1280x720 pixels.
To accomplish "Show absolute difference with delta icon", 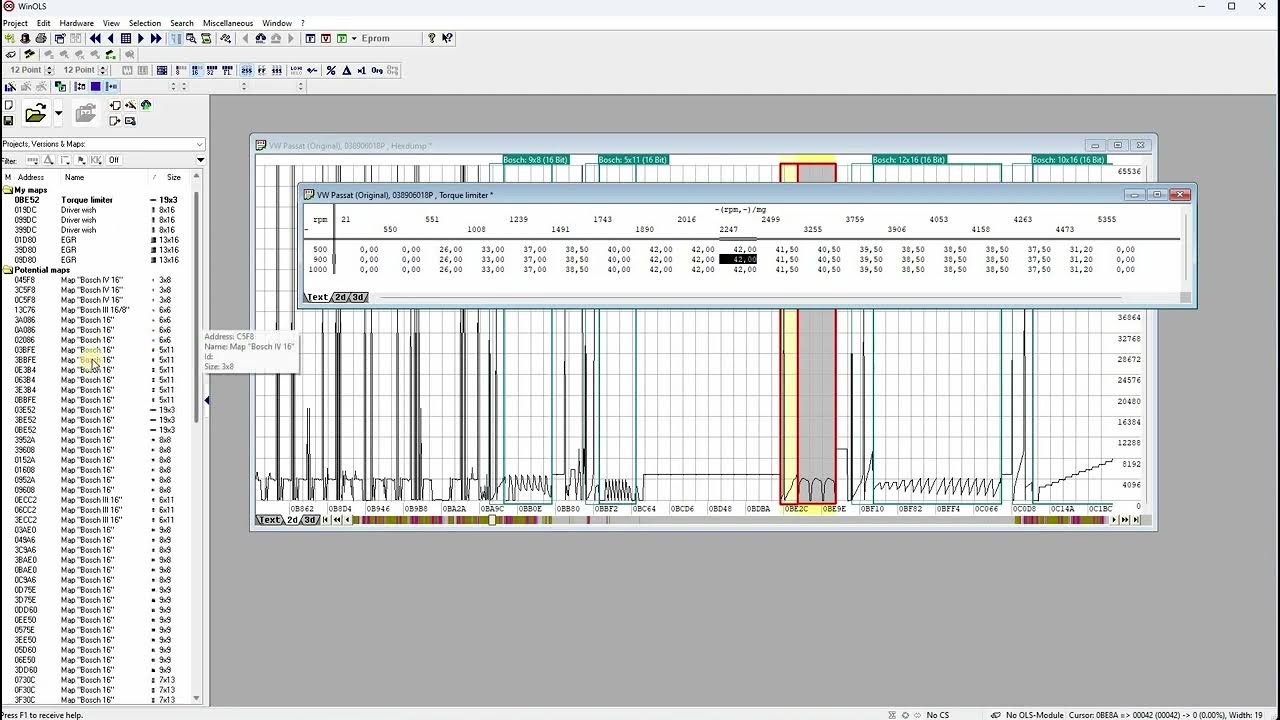I will point(346,70).
